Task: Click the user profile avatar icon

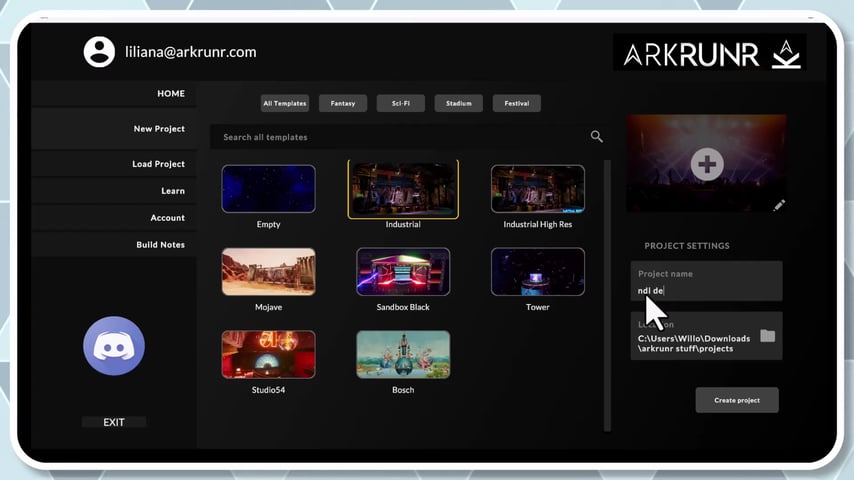Action: pos(99,52)
